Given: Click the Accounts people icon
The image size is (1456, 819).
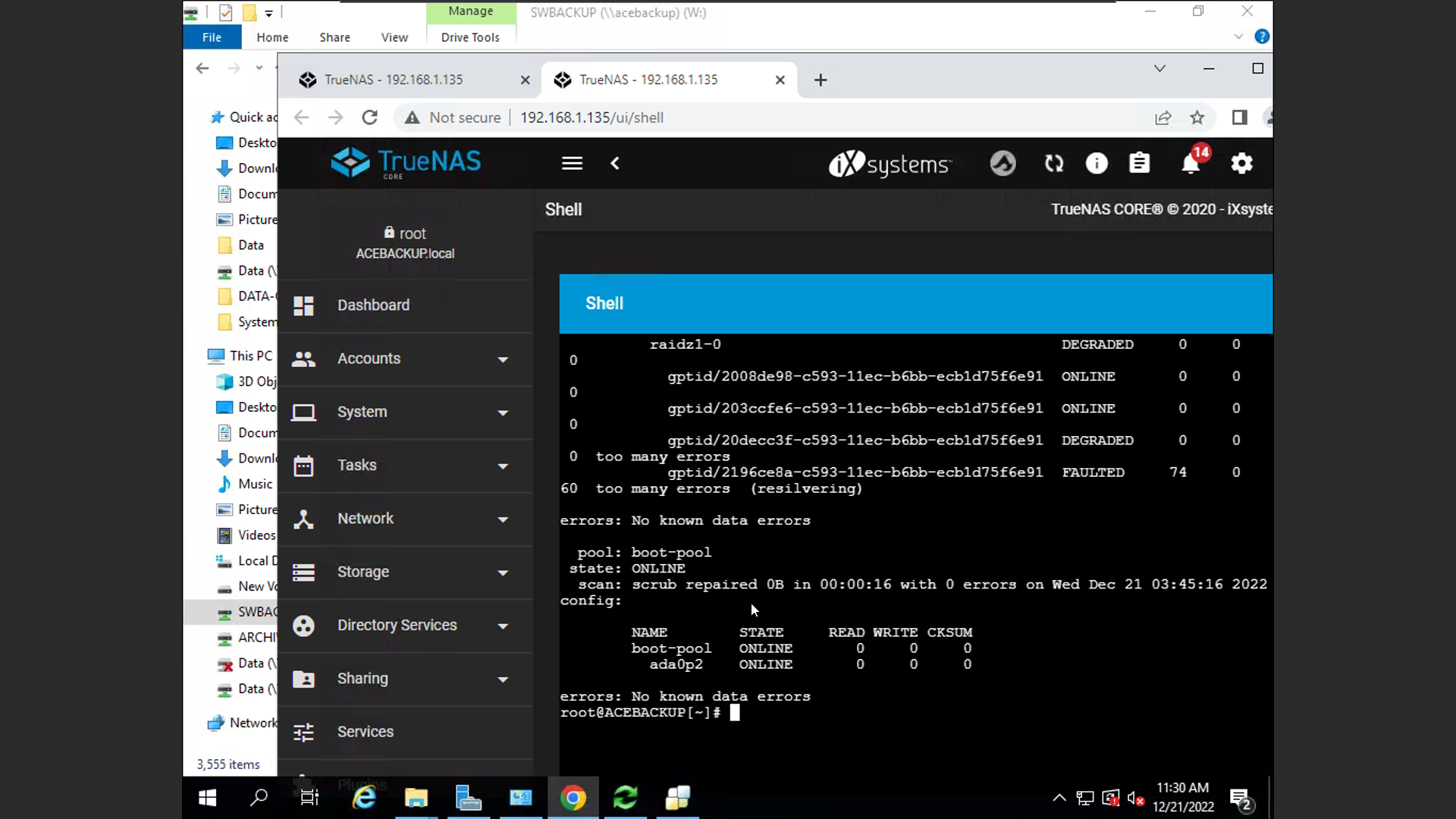Looking at the screenshot, I should click(303, 359).
